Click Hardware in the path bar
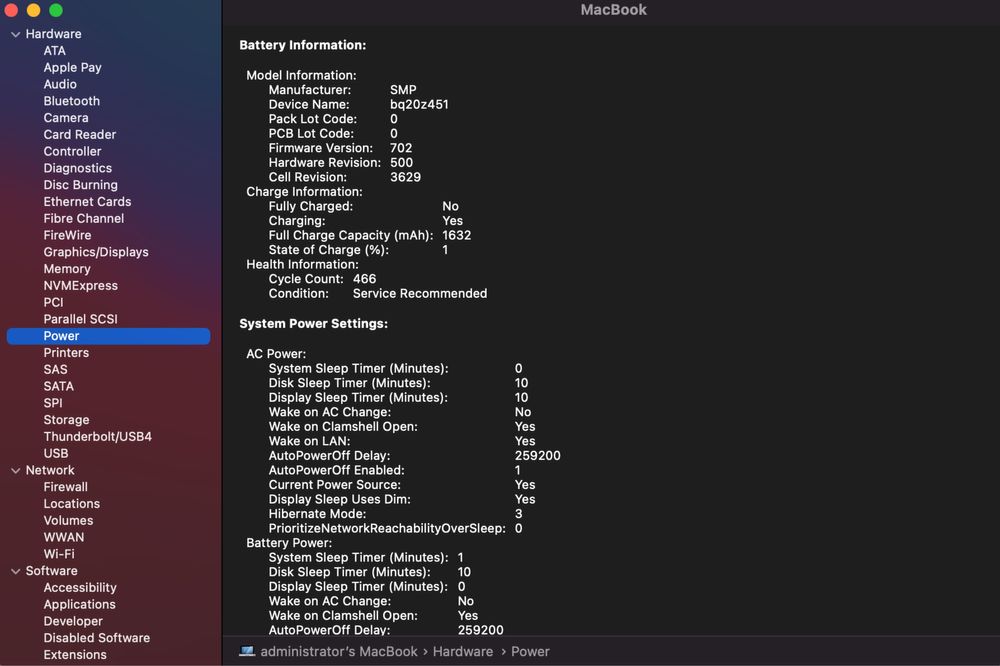1000x666 pixels. click(x=463, y=651)
